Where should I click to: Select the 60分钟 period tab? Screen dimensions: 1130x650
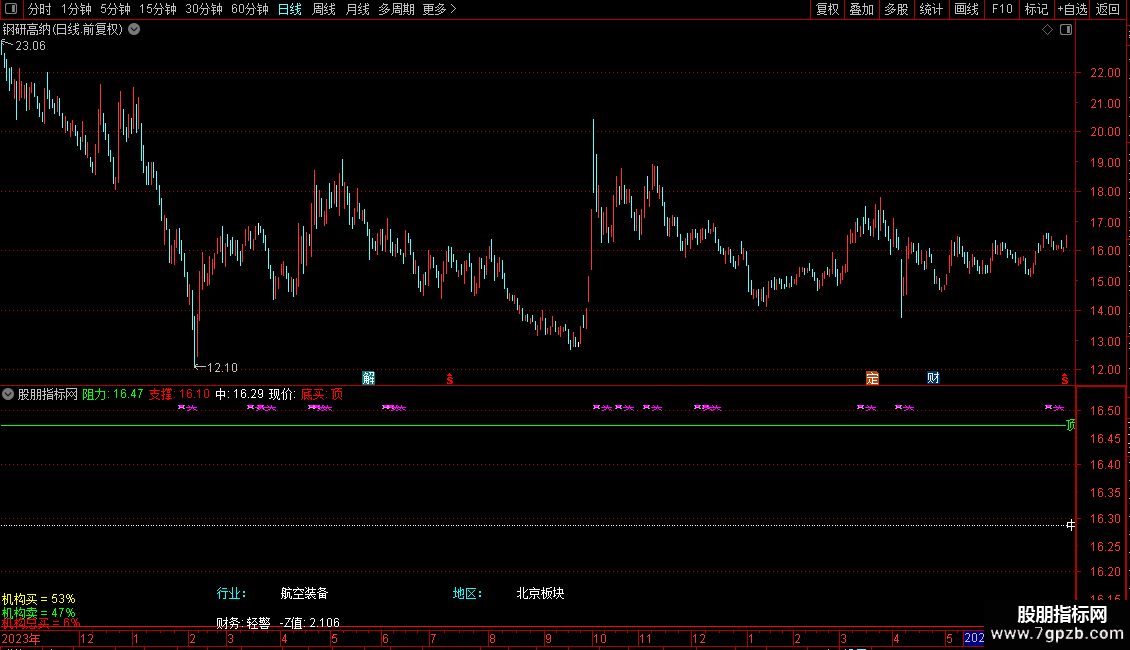[x=249, y=9]
